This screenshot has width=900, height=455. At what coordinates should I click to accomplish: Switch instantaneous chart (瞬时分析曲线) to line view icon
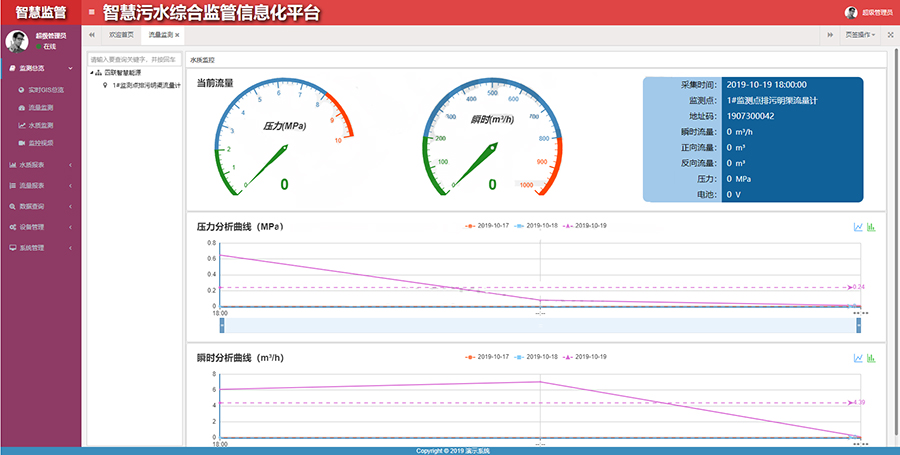pyautogui.click(x=858, y=358)
